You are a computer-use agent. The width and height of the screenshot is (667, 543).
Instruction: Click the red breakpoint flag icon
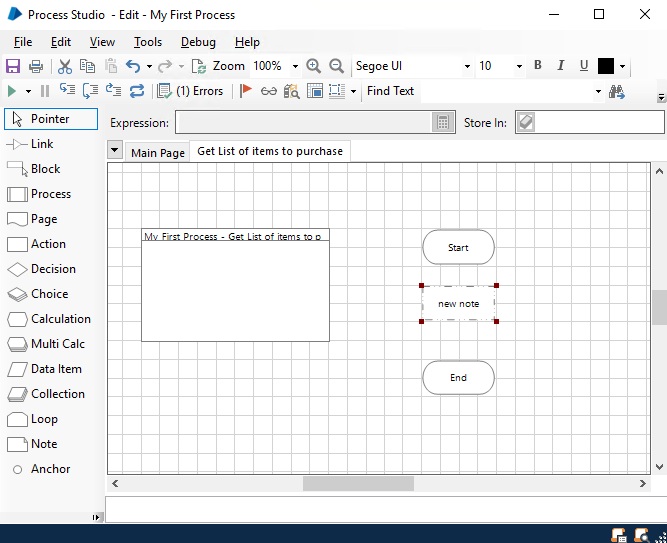pos(246,91)
